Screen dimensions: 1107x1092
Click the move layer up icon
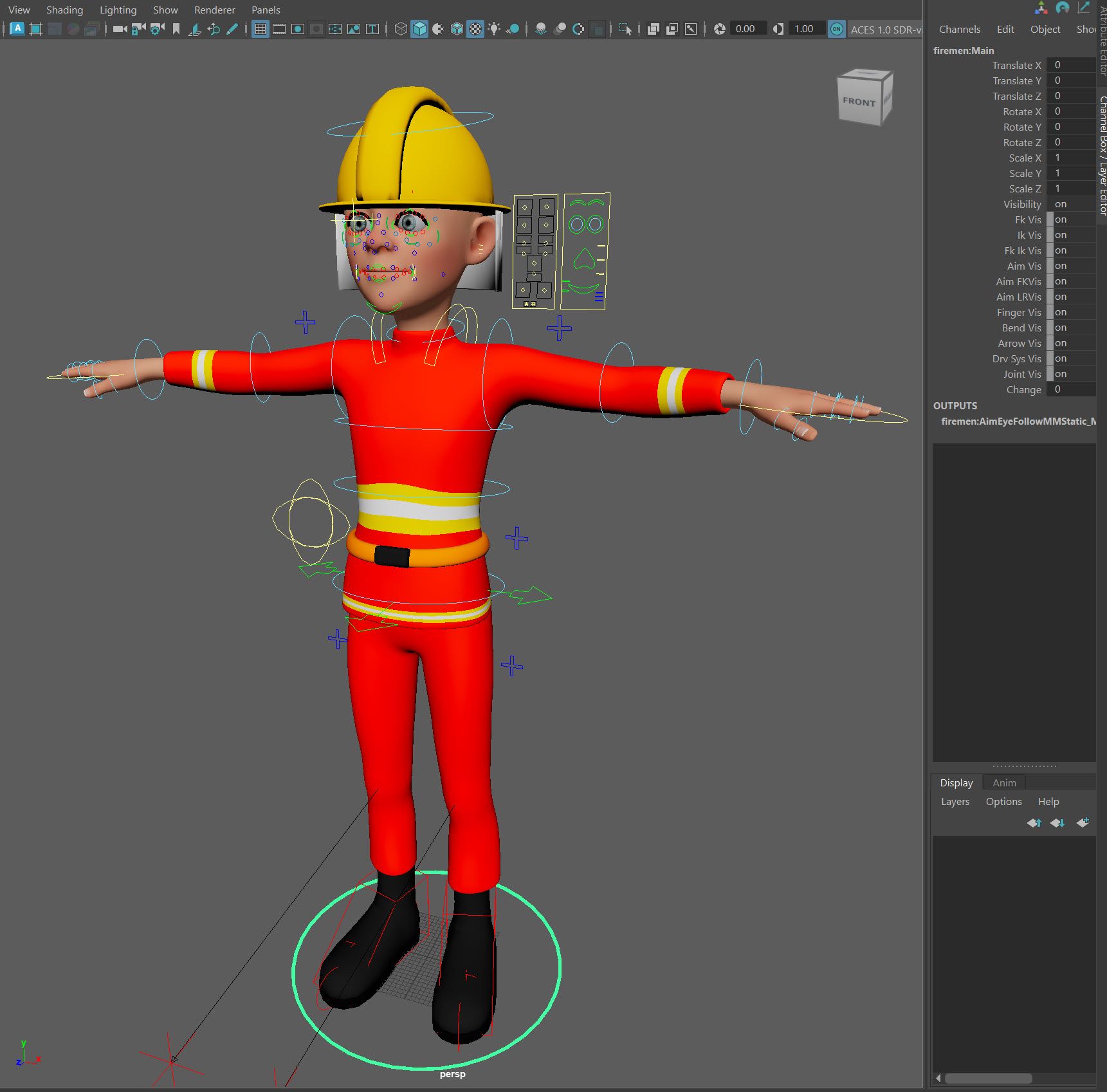coord(1034,822)
